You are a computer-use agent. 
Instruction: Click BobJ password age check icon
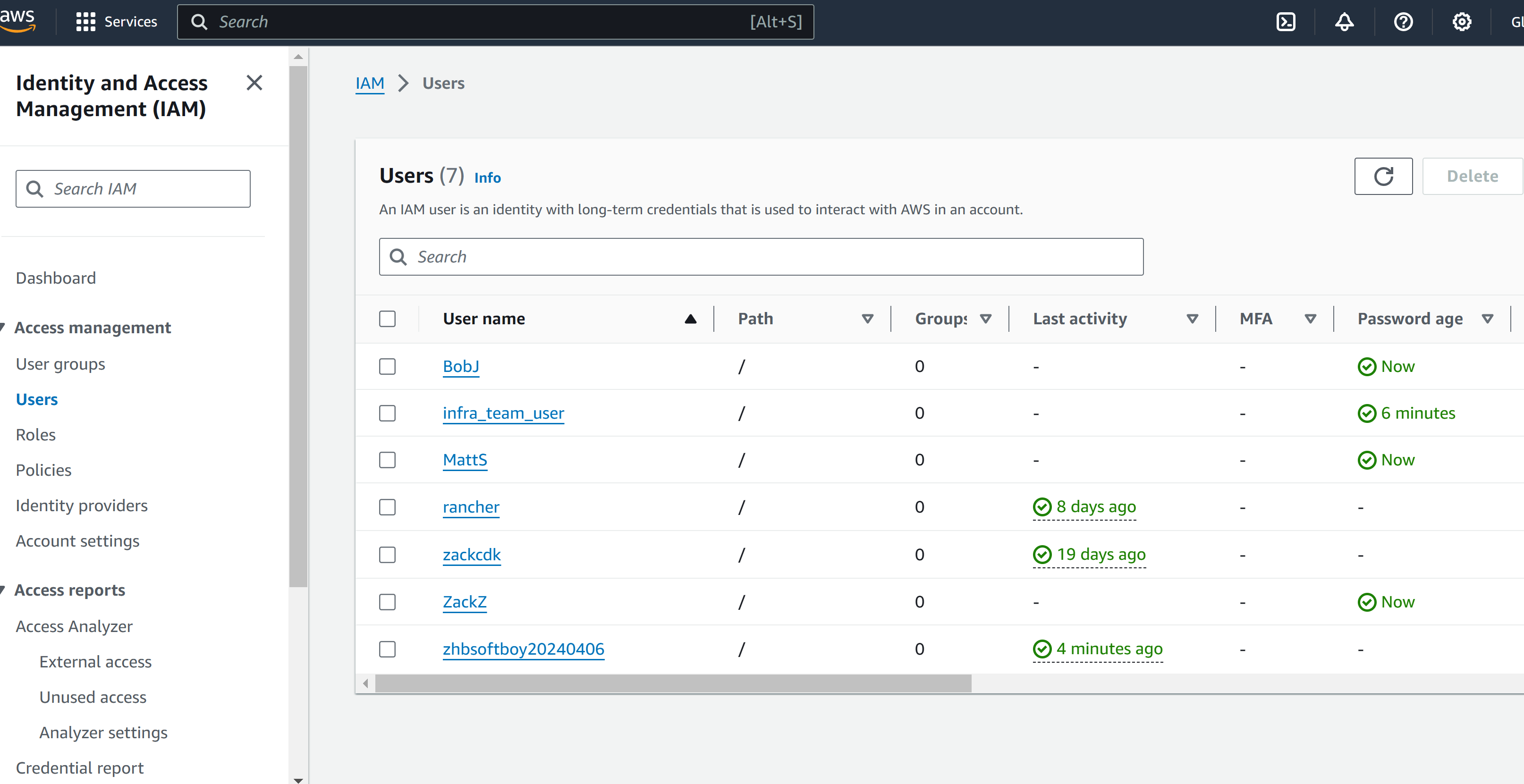(x=1367, y=367)
